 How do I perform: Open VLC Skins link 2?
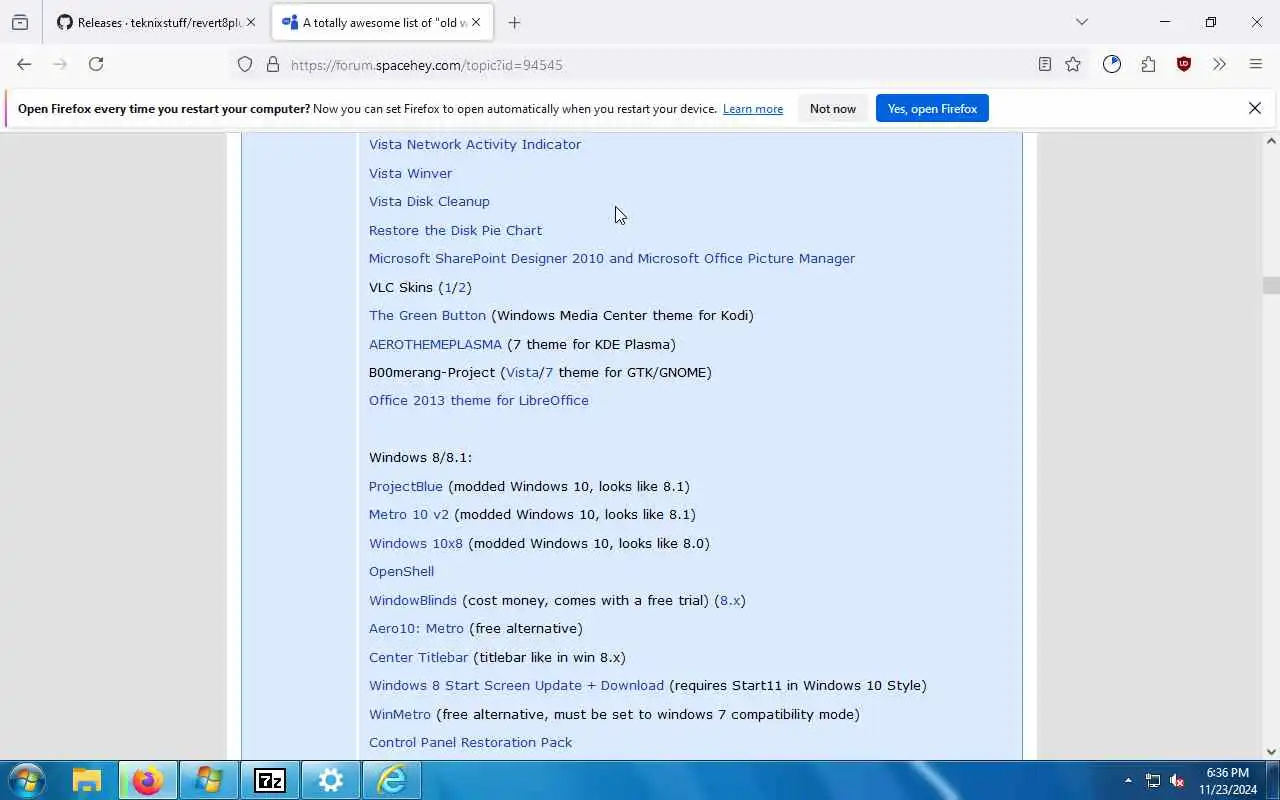point(461,287)
